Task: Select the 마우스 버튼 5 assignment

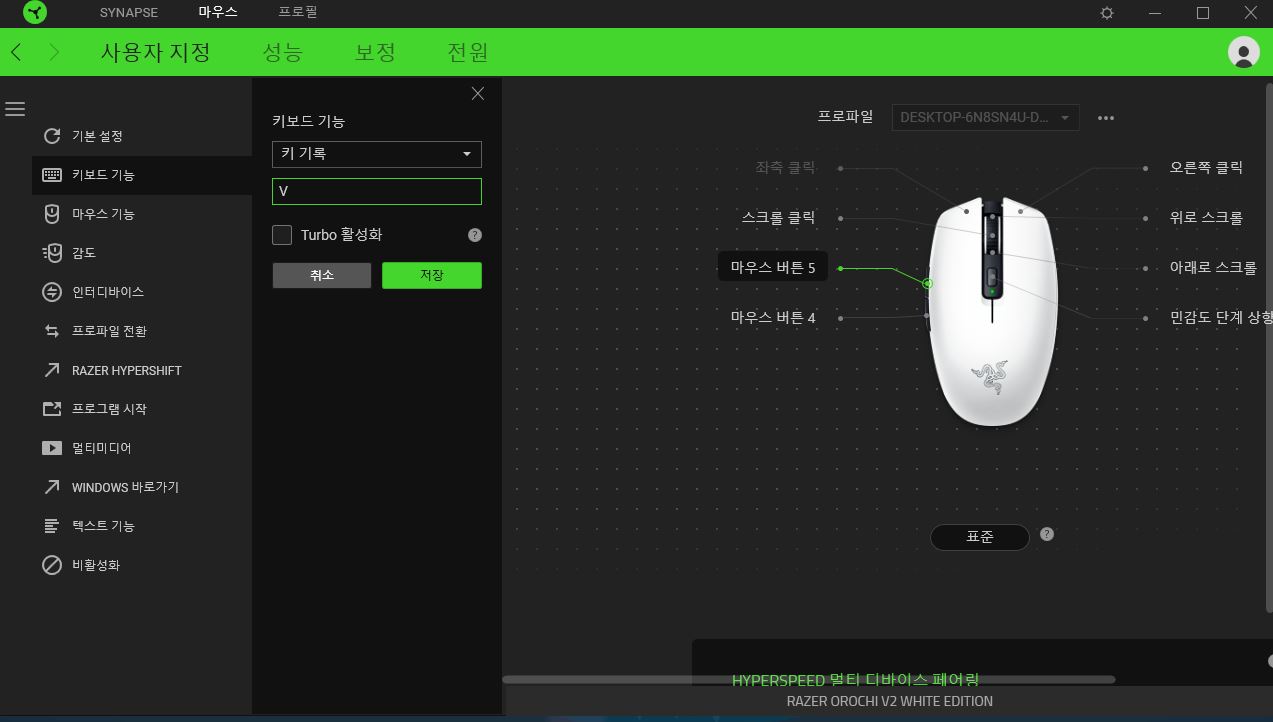Action: (773, 267)
